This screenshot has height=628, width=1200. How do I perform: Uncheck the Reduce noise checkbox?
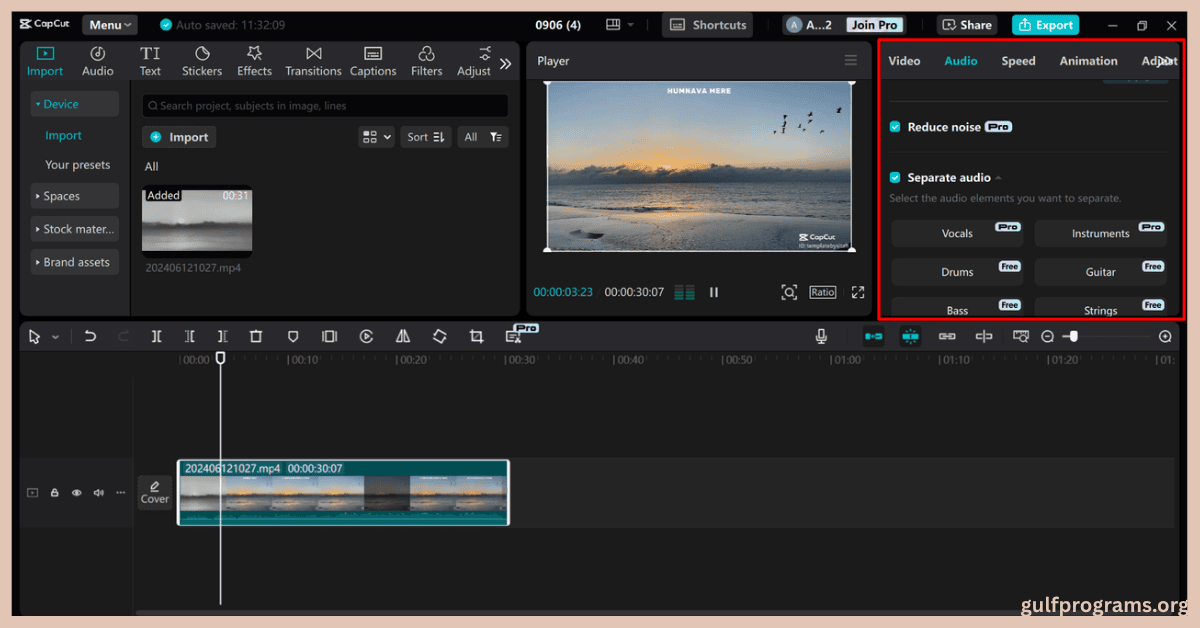[x=895, y=127]
